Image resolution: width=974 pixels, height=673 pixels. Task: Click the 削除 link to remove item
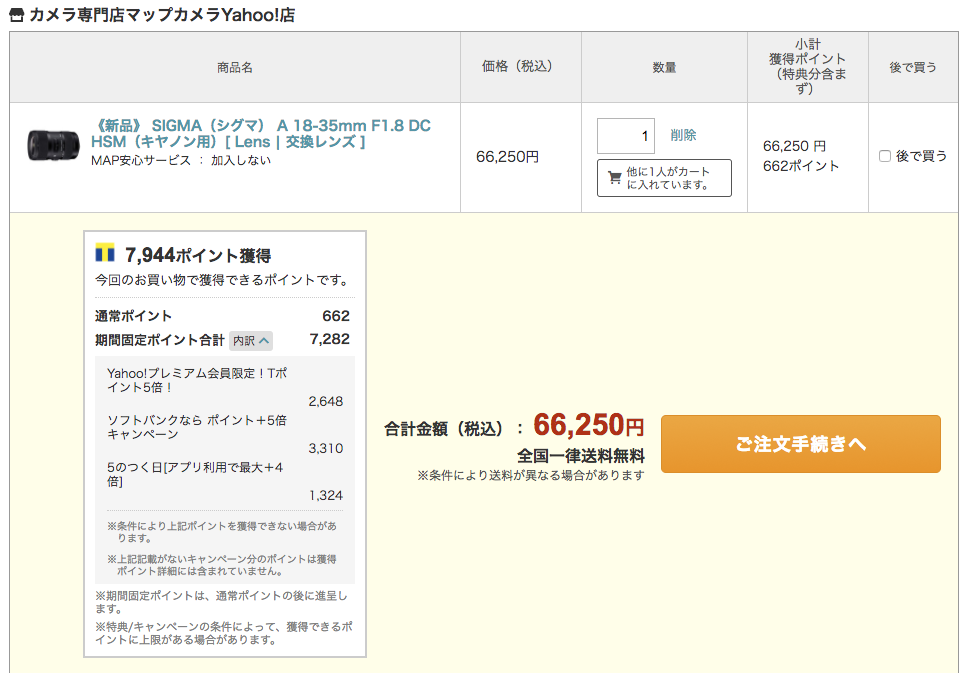[x=683, y=135]
